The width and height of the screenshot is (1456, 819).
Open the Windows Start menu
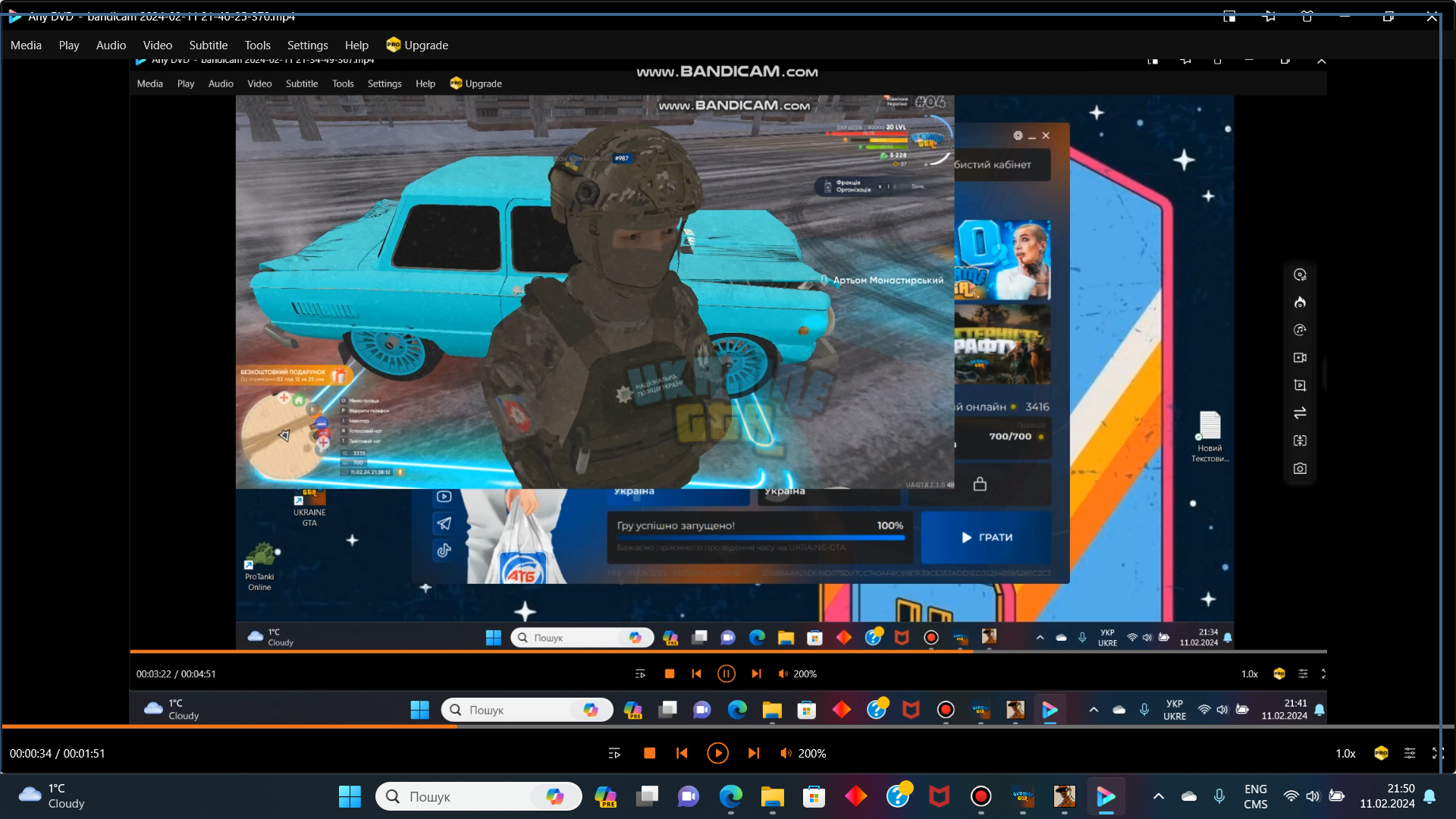tap(350, 797)
